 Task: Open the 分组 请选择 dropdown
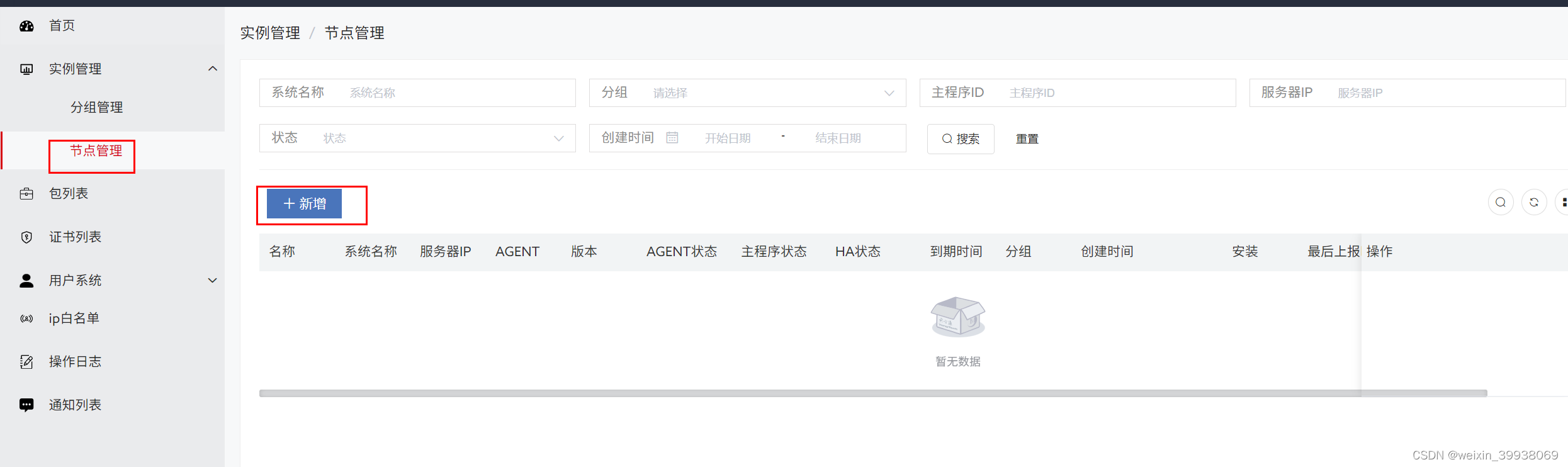click(x=747, y=93)
